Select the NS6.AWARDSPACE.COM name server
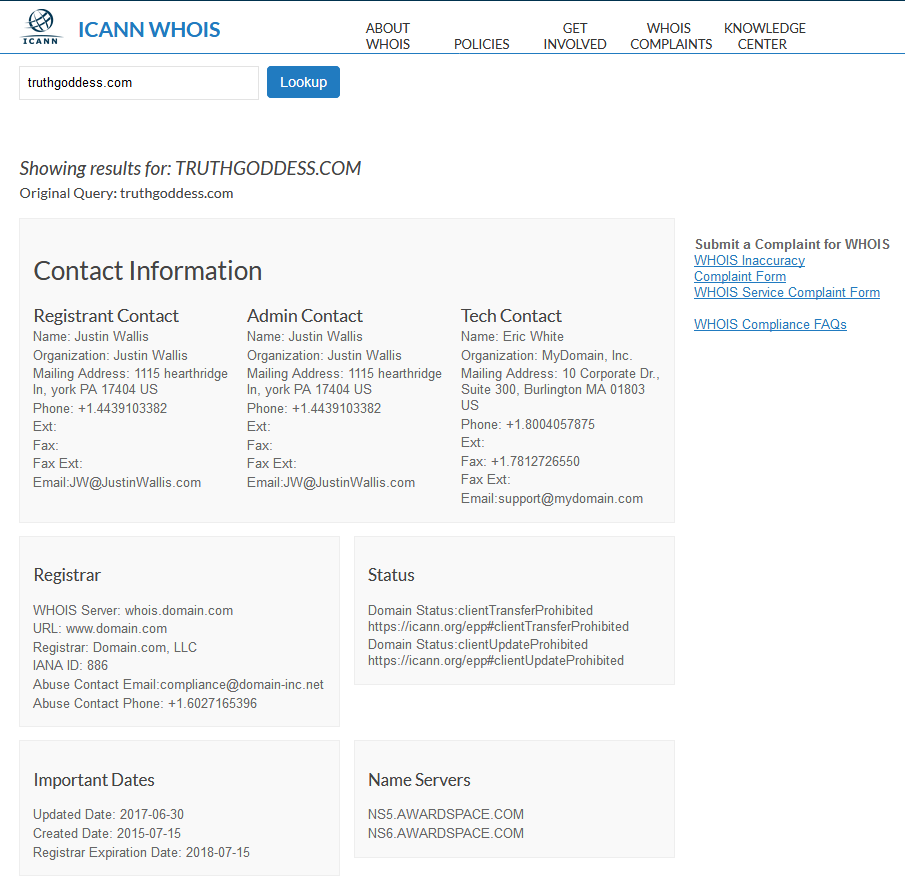The width and height of the screenshot is (905, 888). (x=446, y=834)
